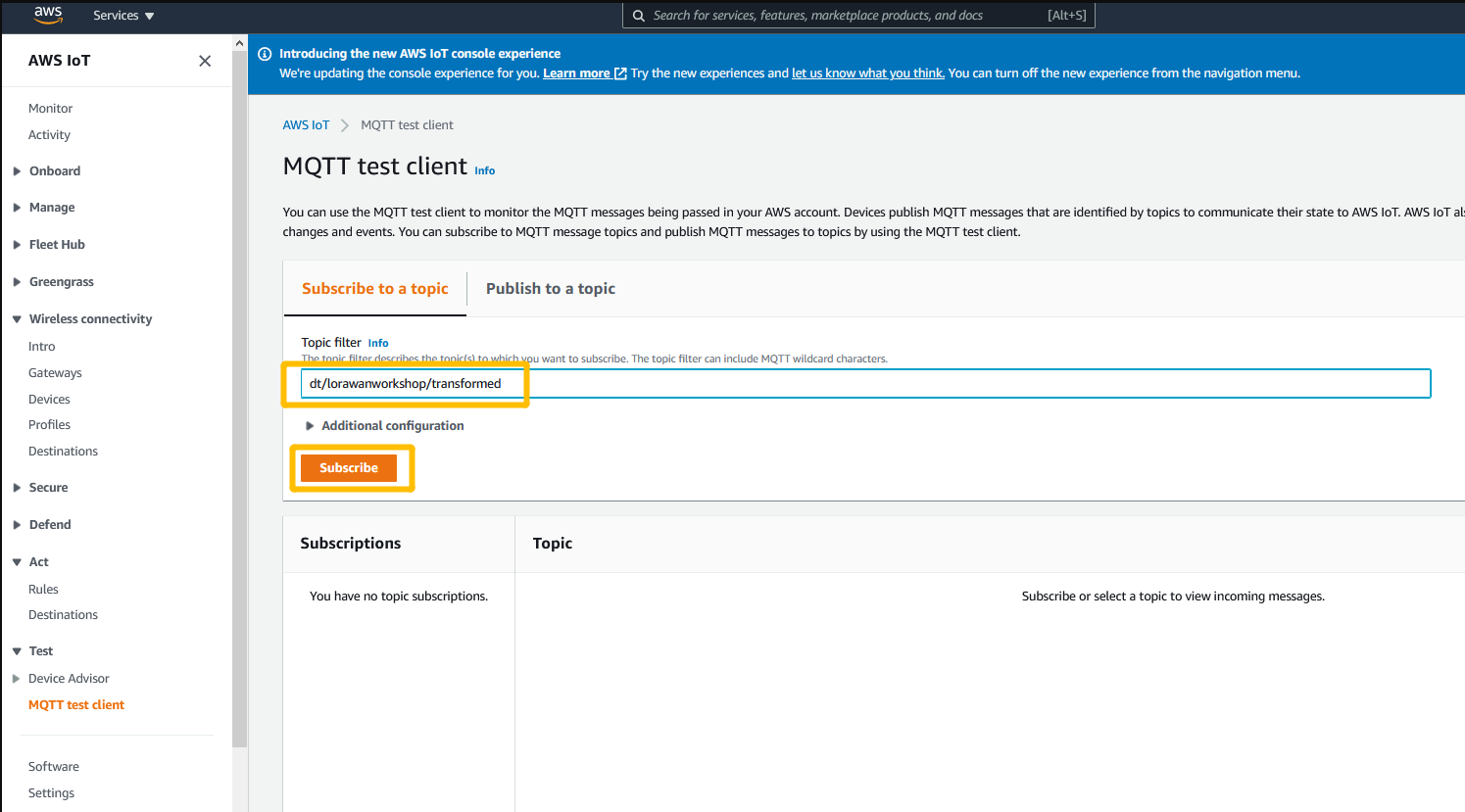Expand the Device Advisor tree item

[x=16, y=679]
